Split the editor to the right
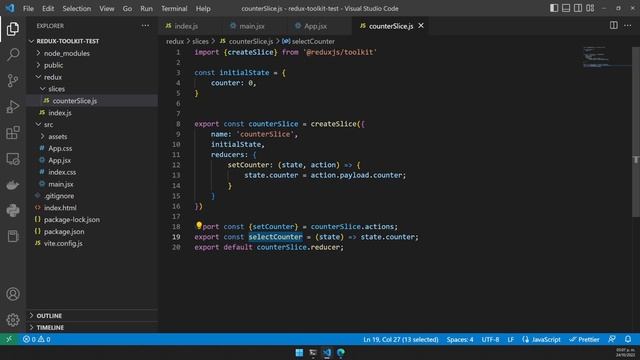Screen dimensions: 640x360 [x=613, y=25]
